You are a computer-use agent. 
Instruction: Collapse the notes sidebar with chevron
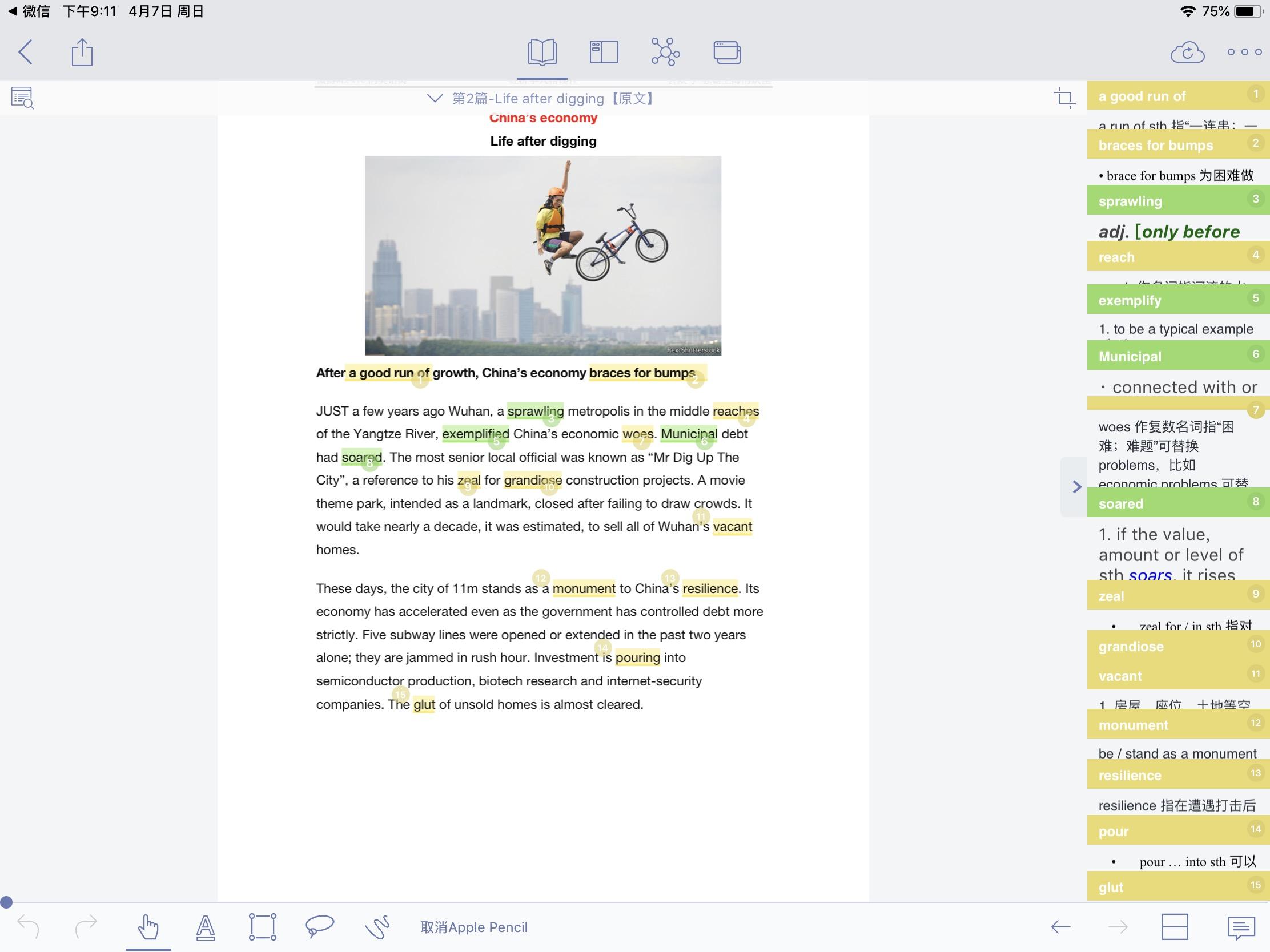pyautogui.click(x=1076, y=487)
